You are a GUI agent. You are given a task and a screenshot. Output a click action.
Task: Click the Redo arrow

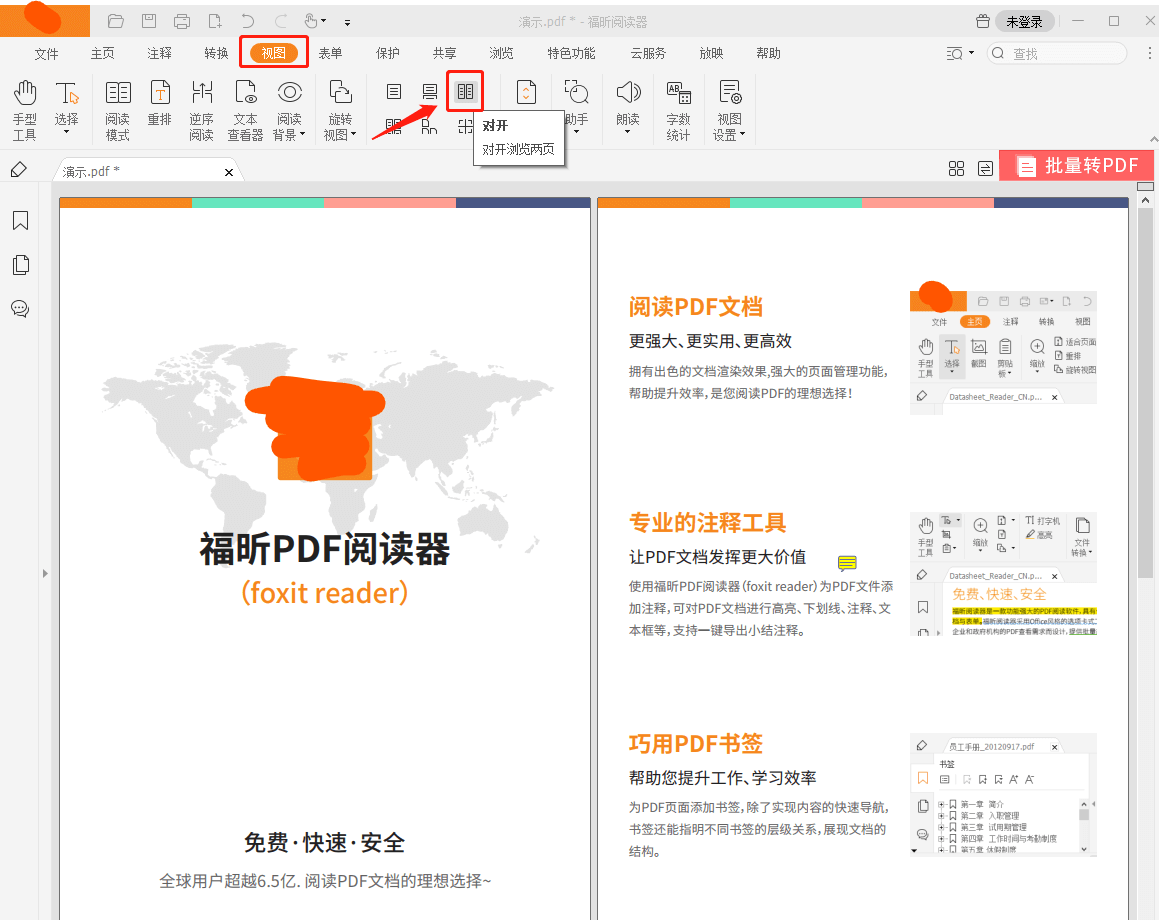point(281,21)
